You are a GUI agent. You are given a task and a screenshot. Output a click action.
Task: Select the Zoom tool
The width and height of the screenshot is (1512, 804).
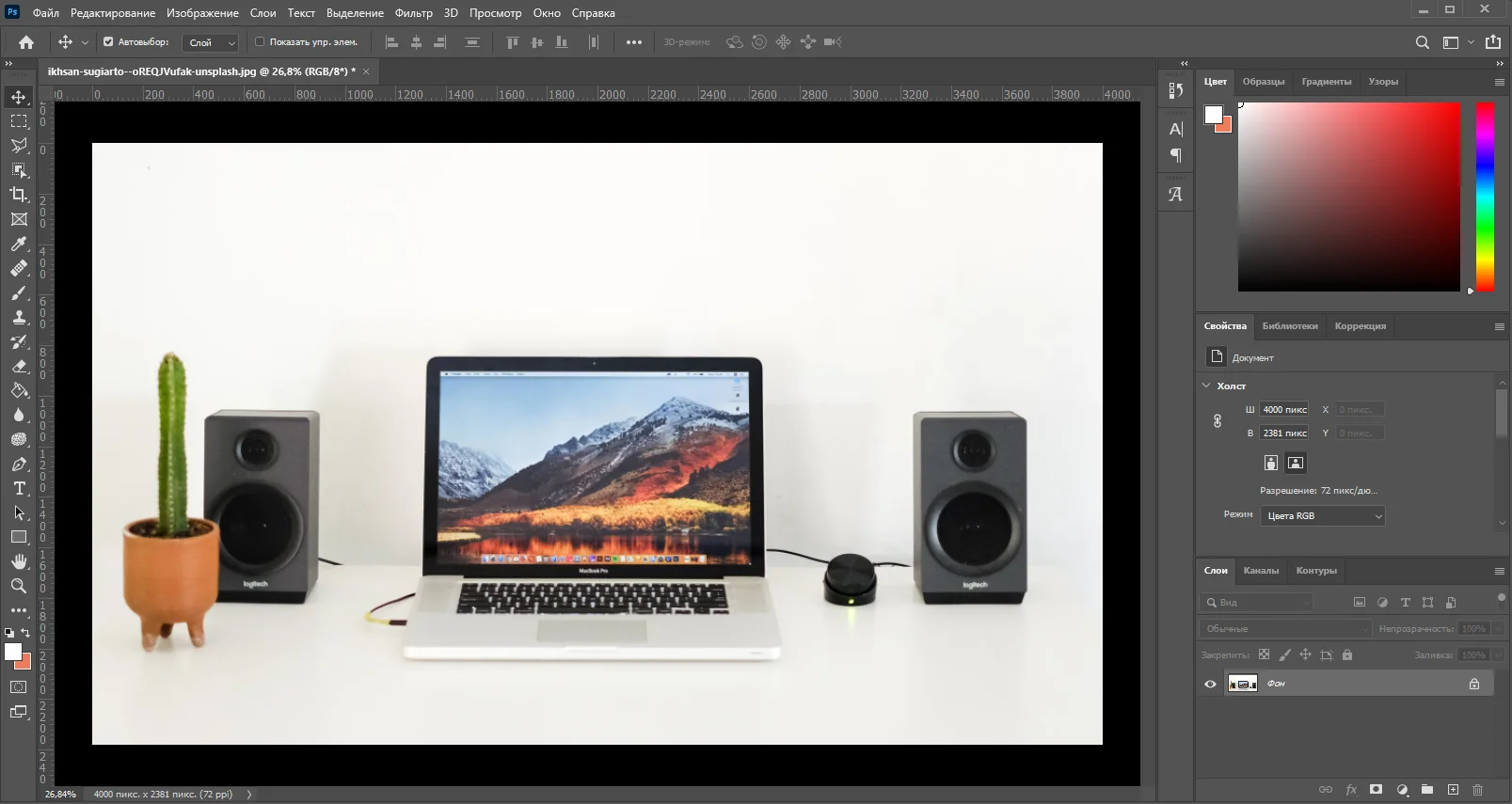click(x=19, y=586)
